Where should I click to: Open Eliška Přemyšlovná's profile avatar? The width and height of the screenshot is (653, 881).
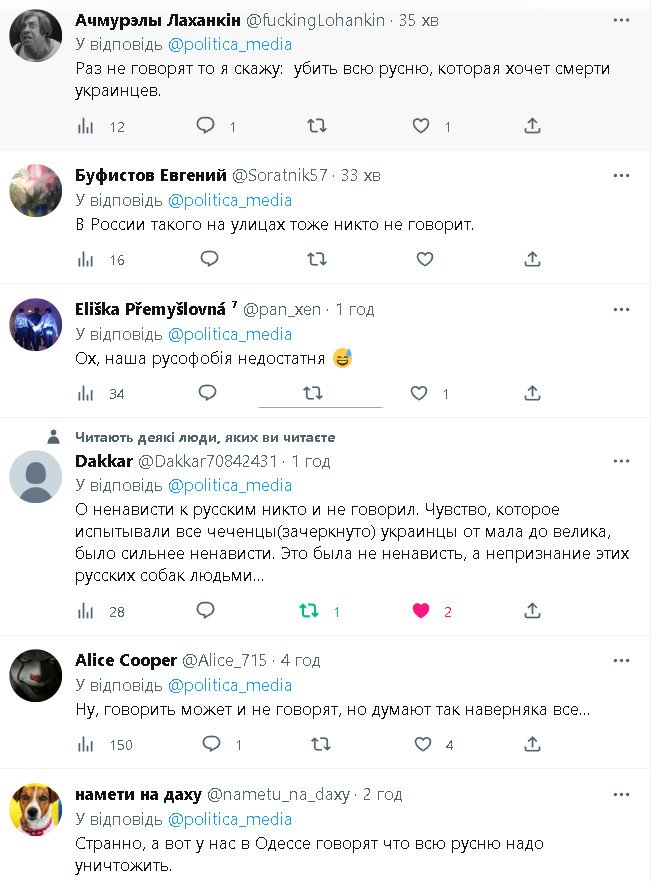coord(36,325)
